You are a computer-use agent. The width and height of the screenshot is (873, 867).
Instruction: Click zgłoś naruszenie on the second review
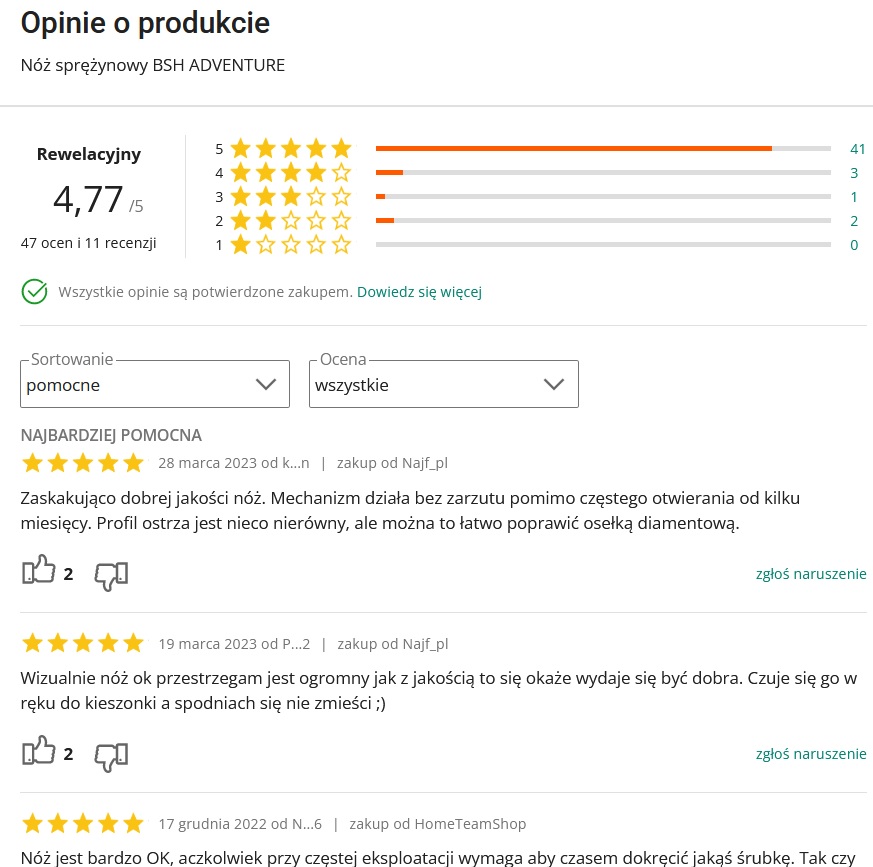point(811,753)
